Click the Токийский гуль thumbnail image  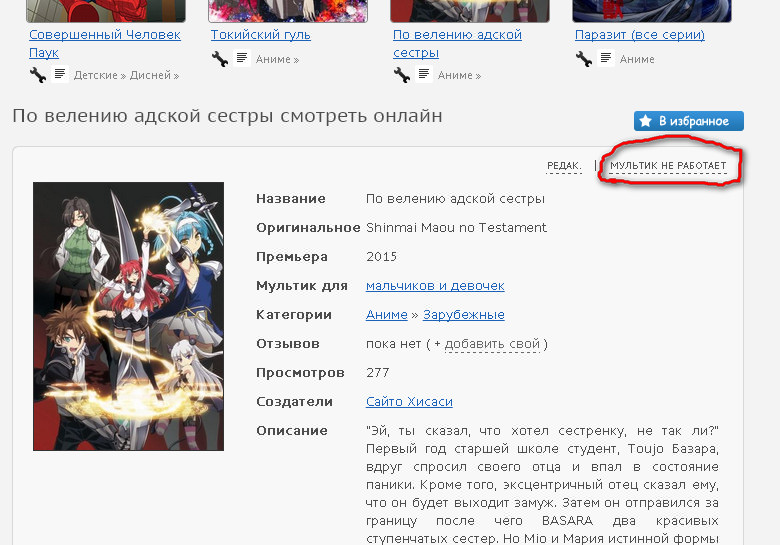click(288, 11)
